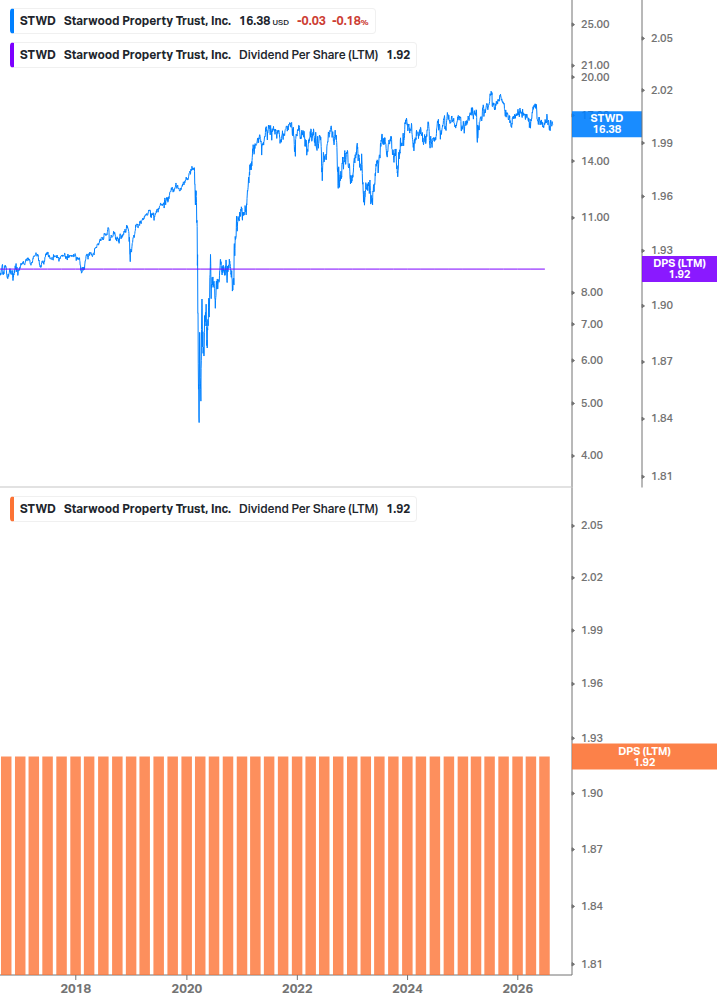Click the purple DPS (LTM) 1.92 axis label
Screen dimensions: 717x1005
click(679, 269)
